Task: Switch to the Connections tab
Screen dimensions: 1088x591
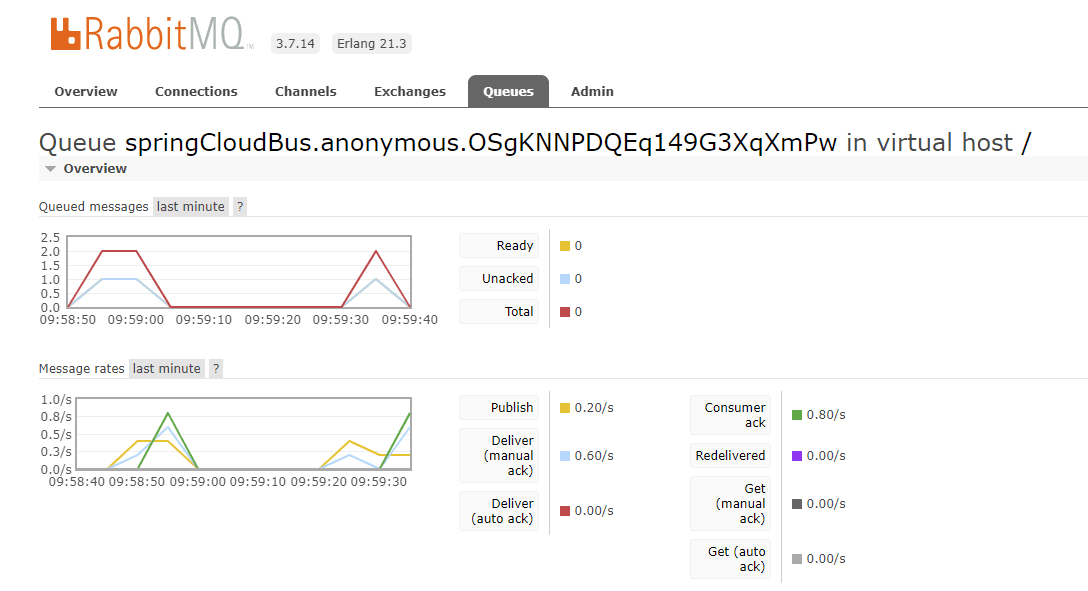Action: click(196, 92)
